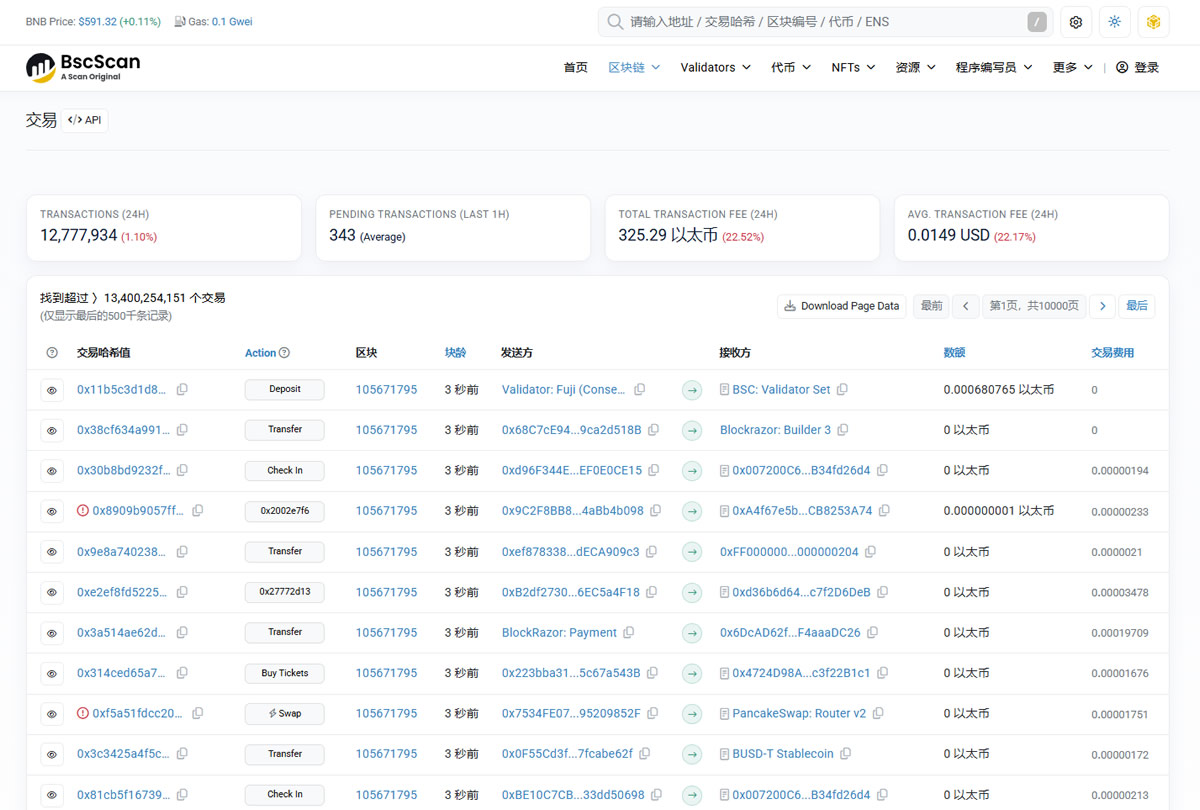Expand the 区块链 menu
This screenshot has height=810, width=1200.
click(x=634, y=67)
